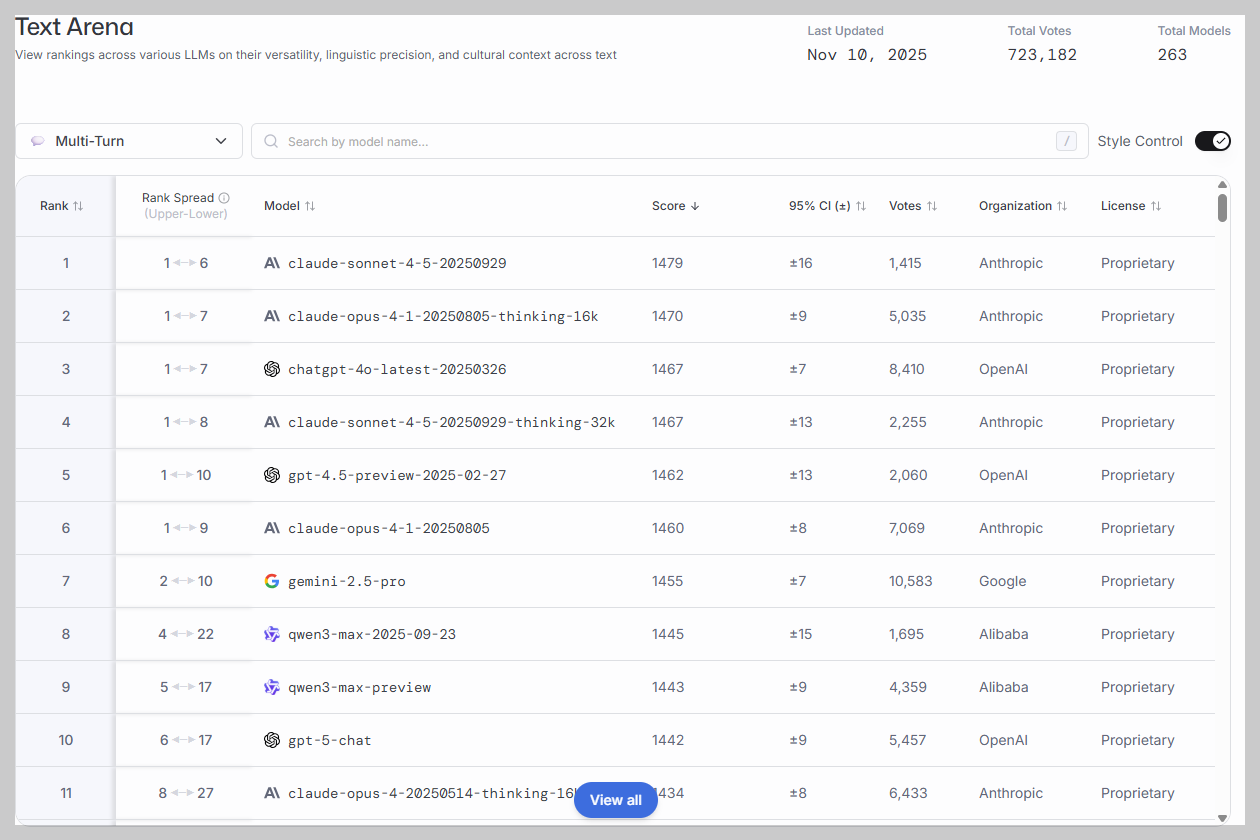Click the Total Votes value 723,182

coord(1042,55)
